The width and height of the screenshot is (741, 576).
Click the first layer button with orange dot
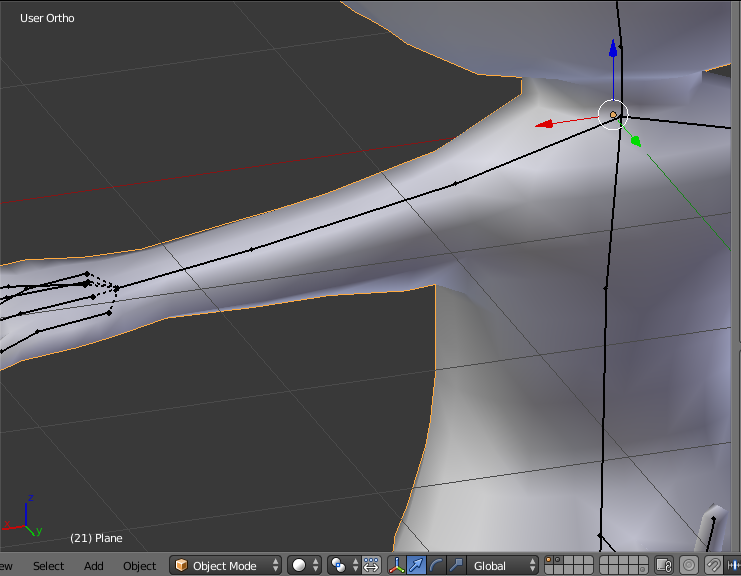[x=549, y=560]
